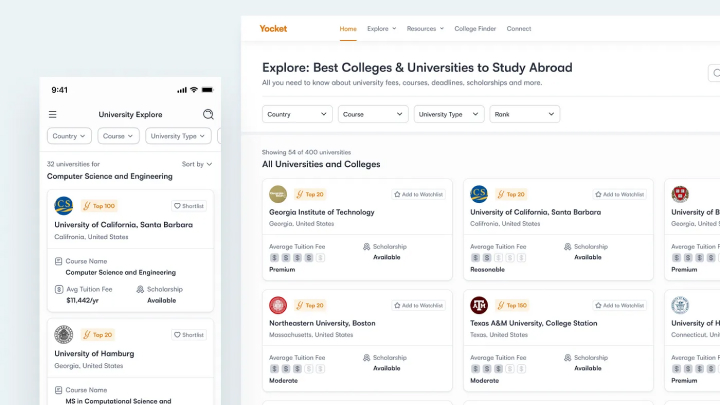Click '32 universities for' text on mobile
This screenshot has height=405, width=720.
pyautogui.click(x=73, y=164)
